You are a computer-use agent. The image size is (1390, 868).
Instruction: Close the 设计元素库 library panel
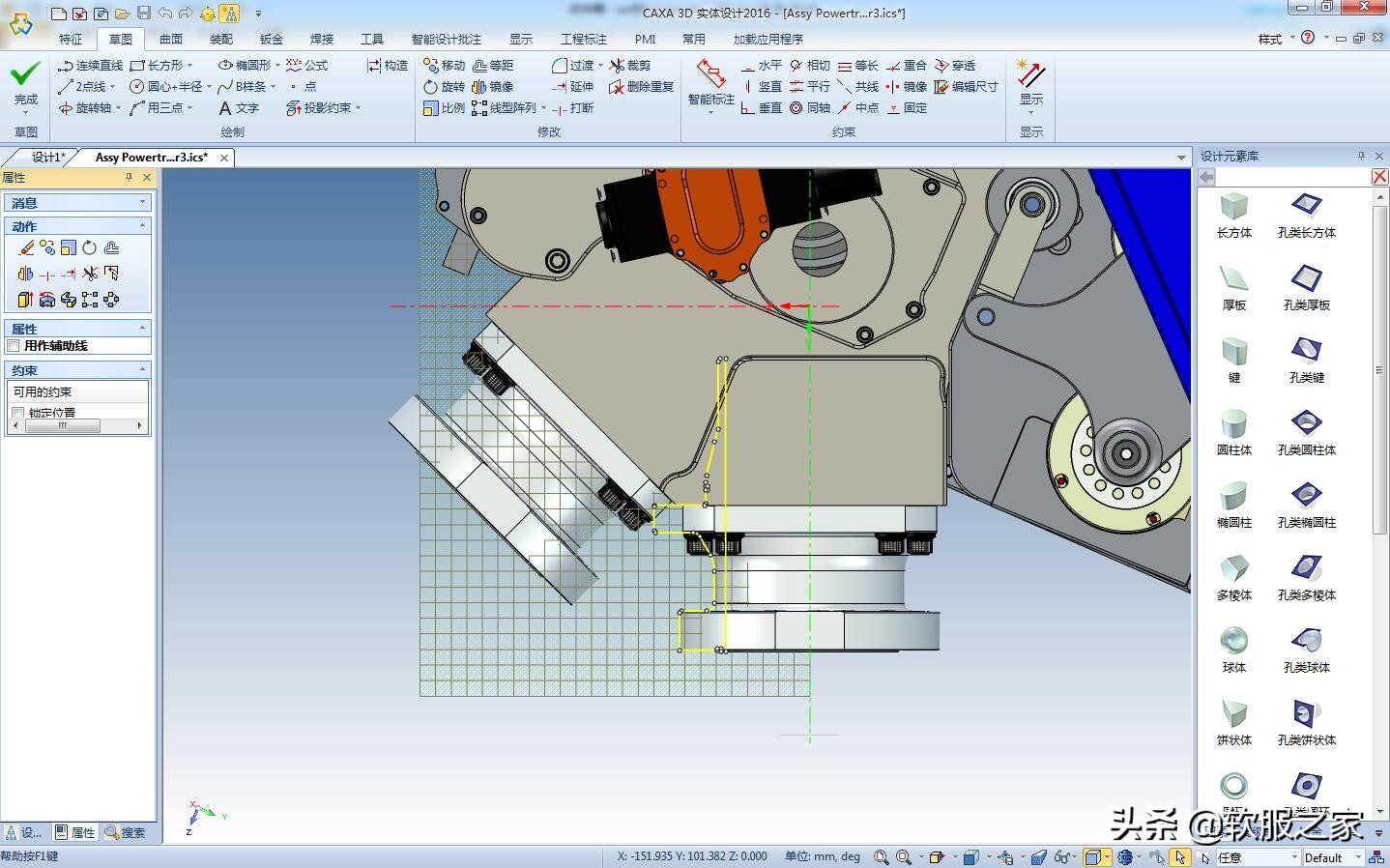pos(1379,156)
